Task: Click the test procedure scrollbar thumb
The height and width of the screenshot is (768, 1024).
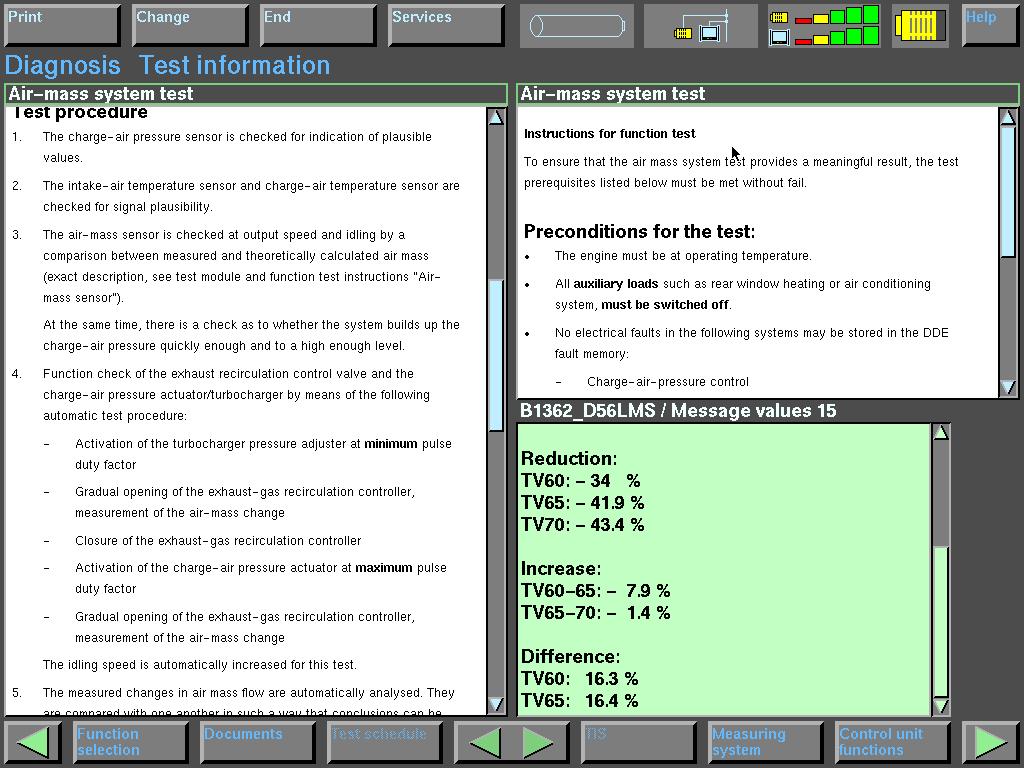Action: point(496,355)
